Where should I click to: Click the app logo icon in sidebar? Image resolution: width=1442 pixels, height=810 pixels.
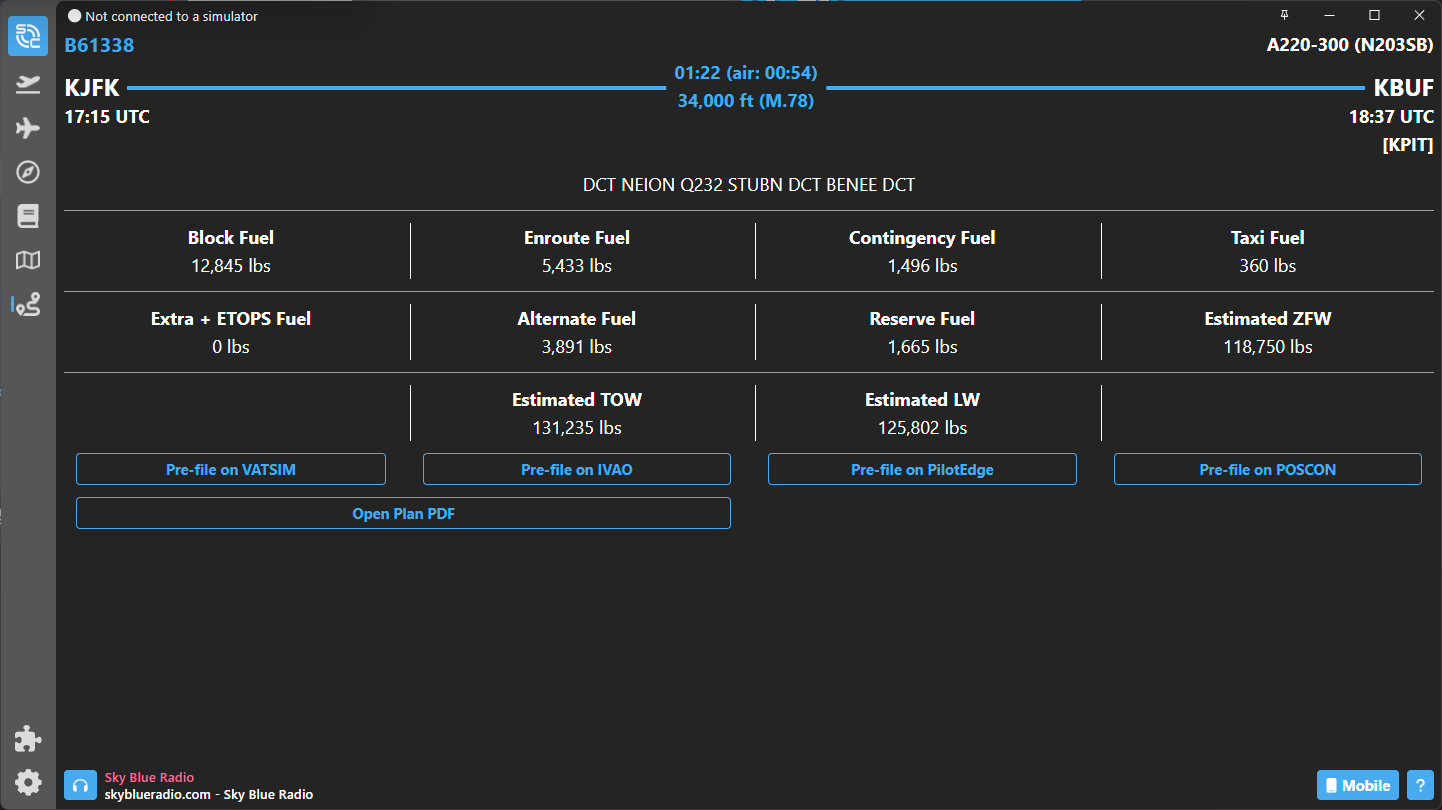(x=28, y=37)
